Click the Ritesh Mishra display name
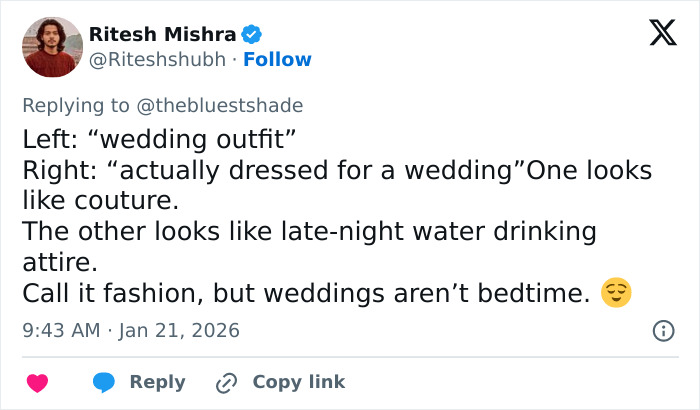 (162, 35)
